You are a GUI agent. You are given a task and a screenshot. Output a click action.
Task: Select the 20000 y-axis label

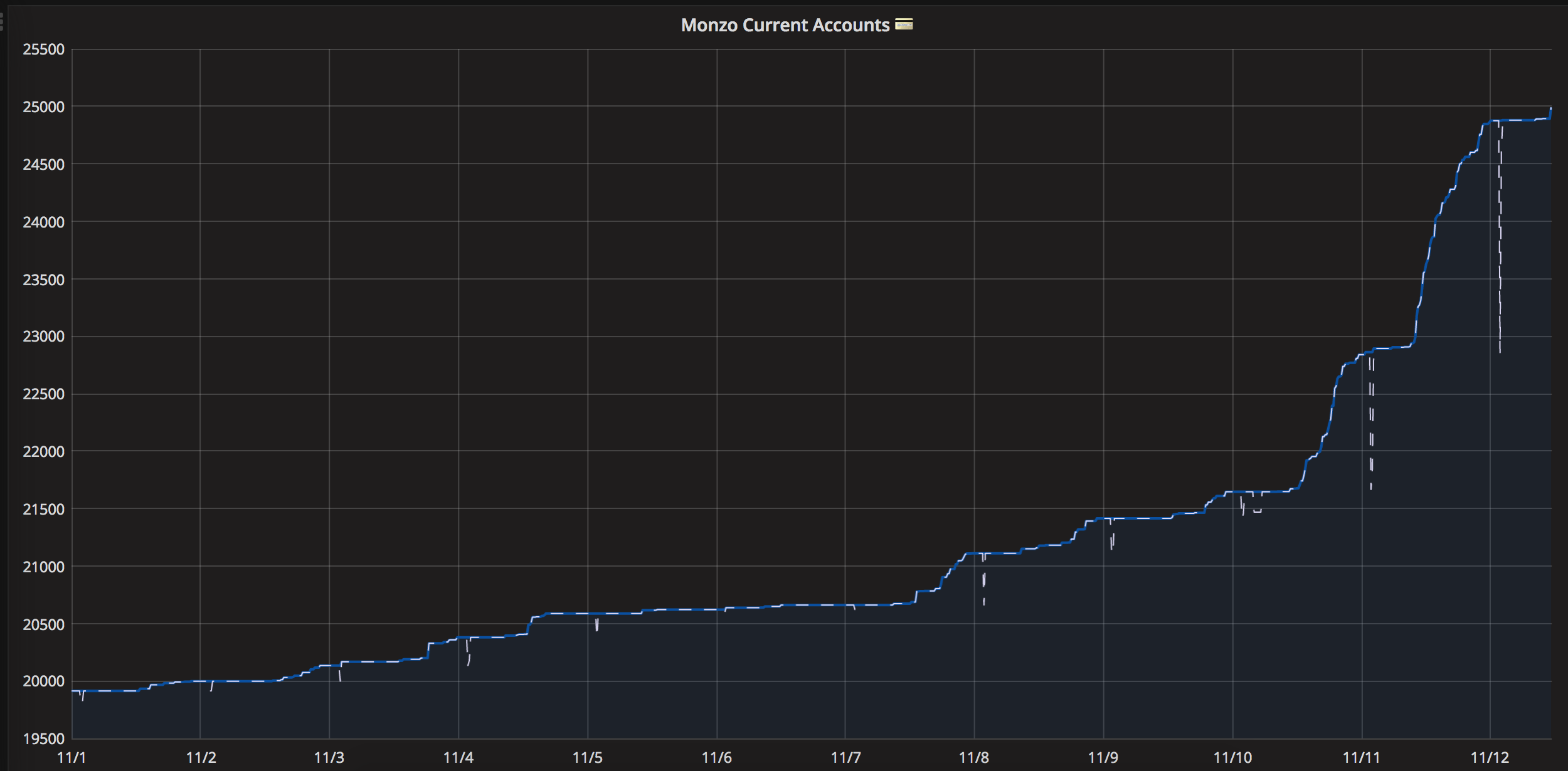point(44,681)
